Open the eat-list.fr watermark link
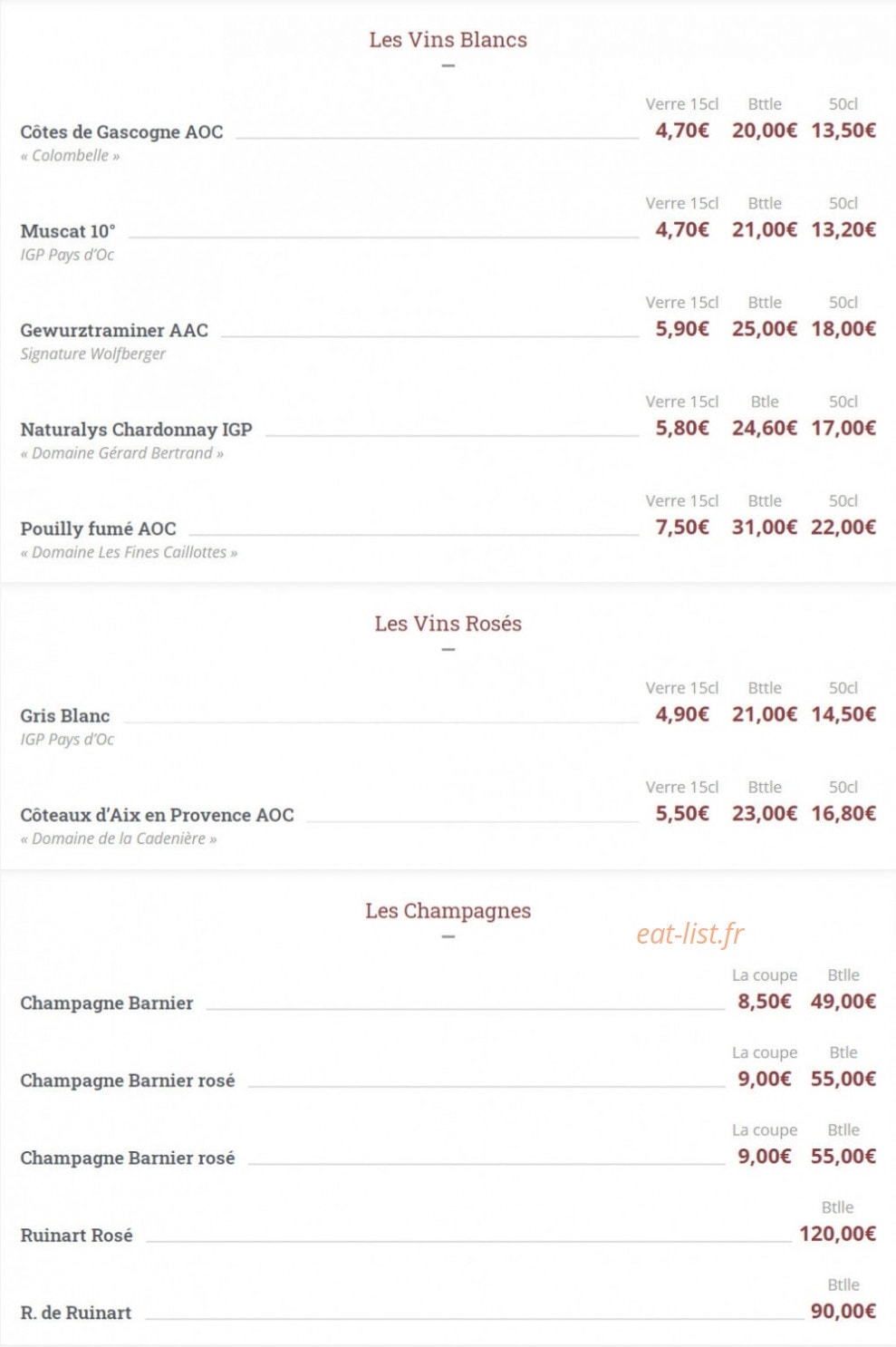The image size is (896, 1347). click(x=689, y=934)
